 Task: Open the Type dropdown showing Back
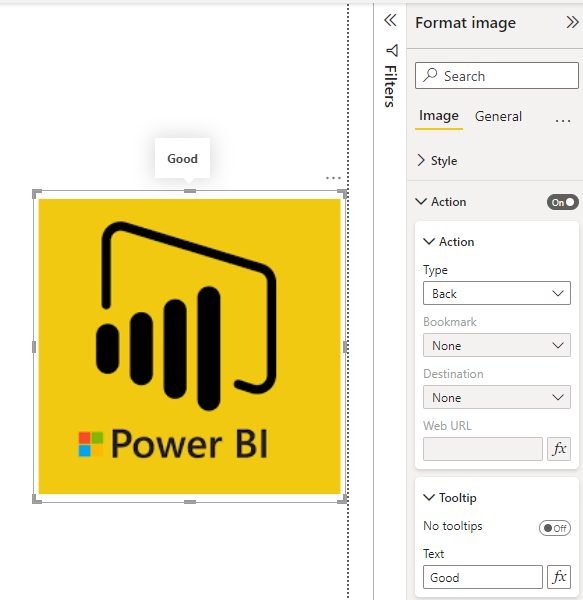[x=497, y=293]
